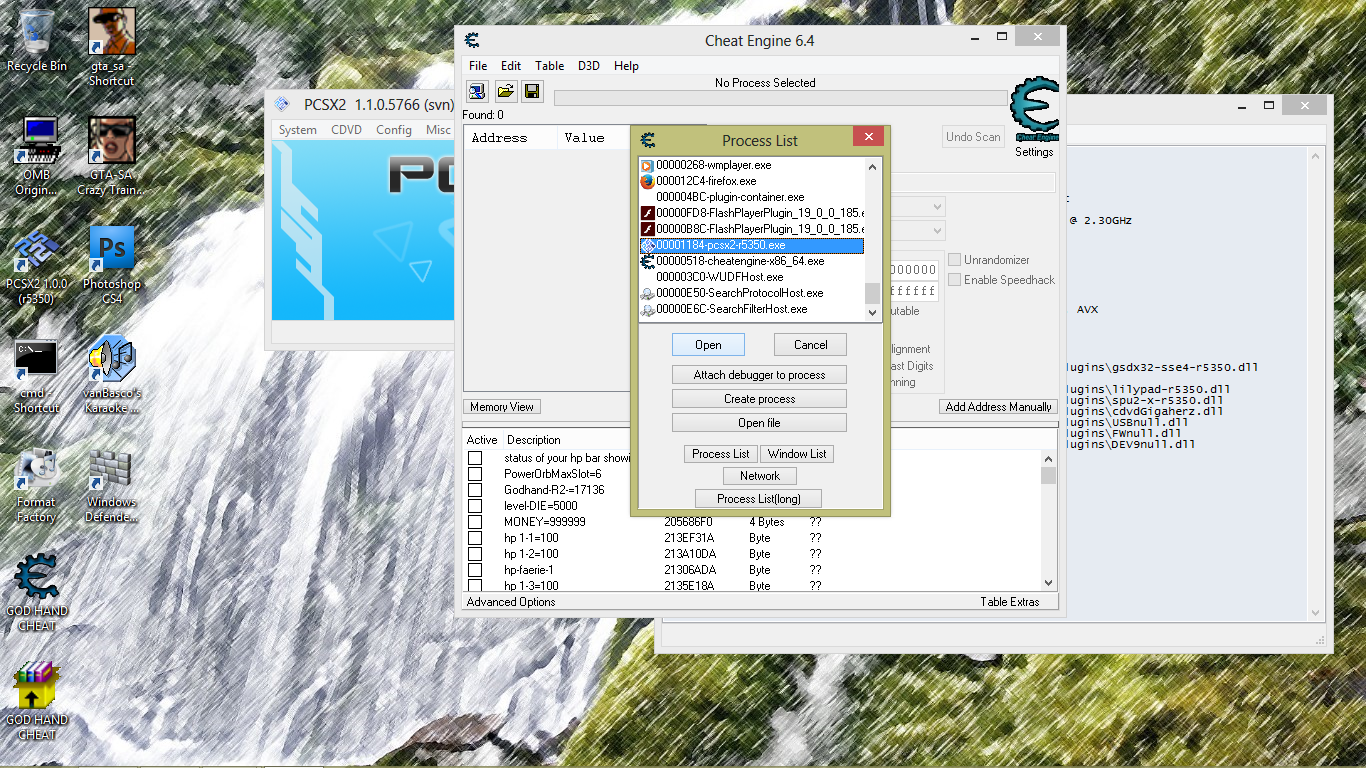This screenshot has height=768, width=1366.
Task: Open the File menu in Cheat Engine
Action: (x=479, y=66)
